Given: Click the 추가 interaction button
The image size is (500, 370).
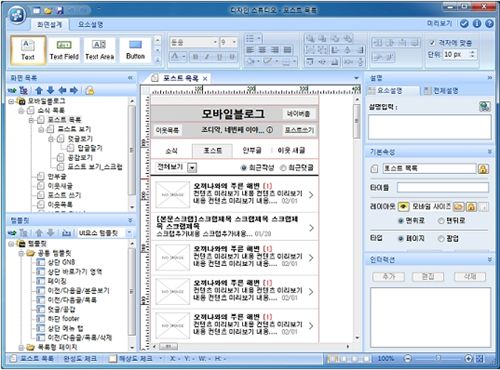Looking at the screenshot, I should (x=388, y=276).
